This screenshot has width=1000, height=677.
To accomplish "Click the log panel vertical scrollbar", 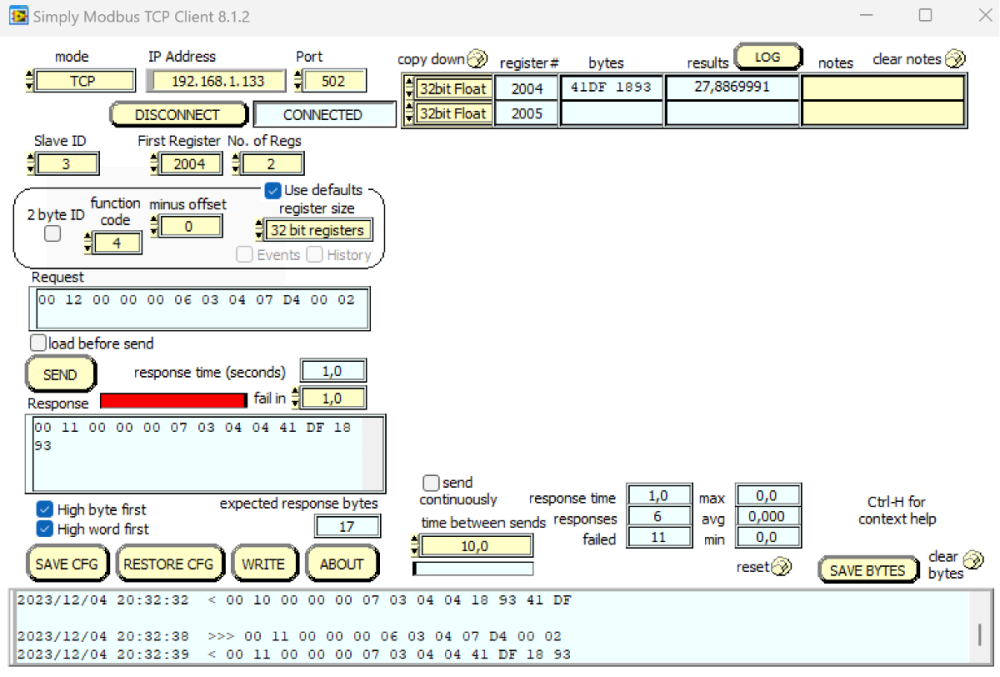I will click(979, 634).
